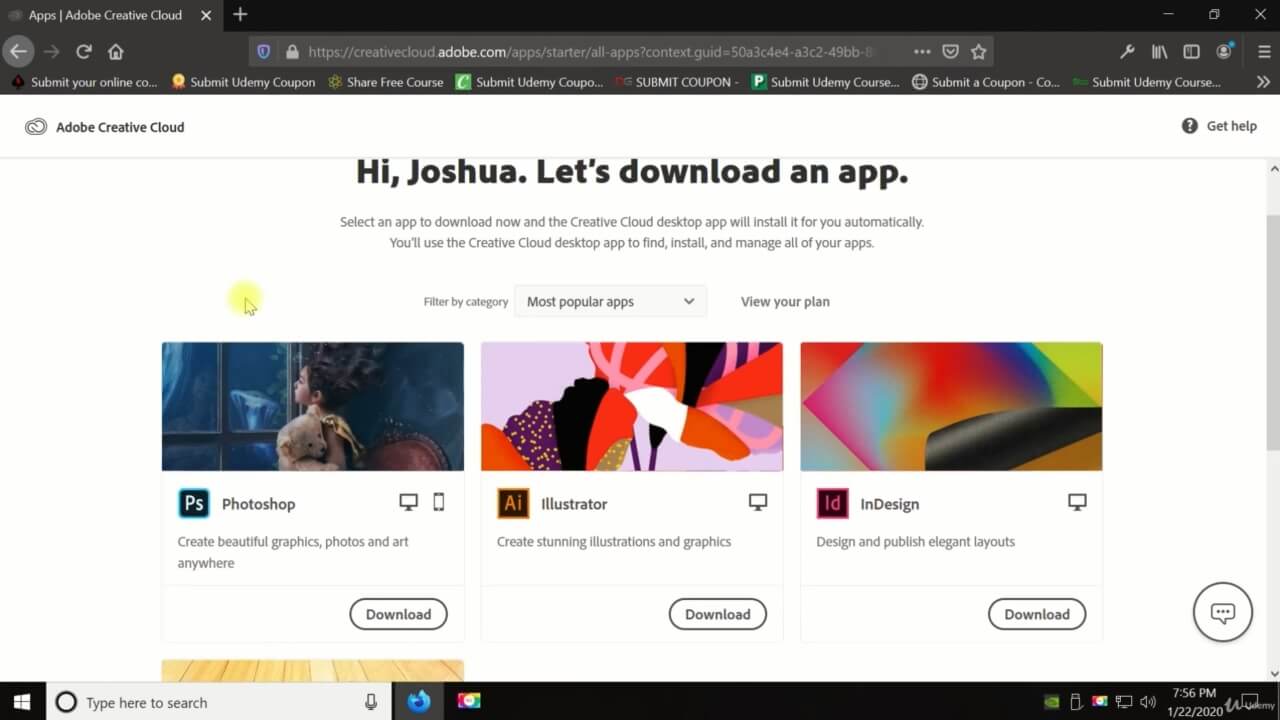This screenshot has height=720, width=1280.
Task: Click the taskbar volume icon
Action: click(1147, 702)
